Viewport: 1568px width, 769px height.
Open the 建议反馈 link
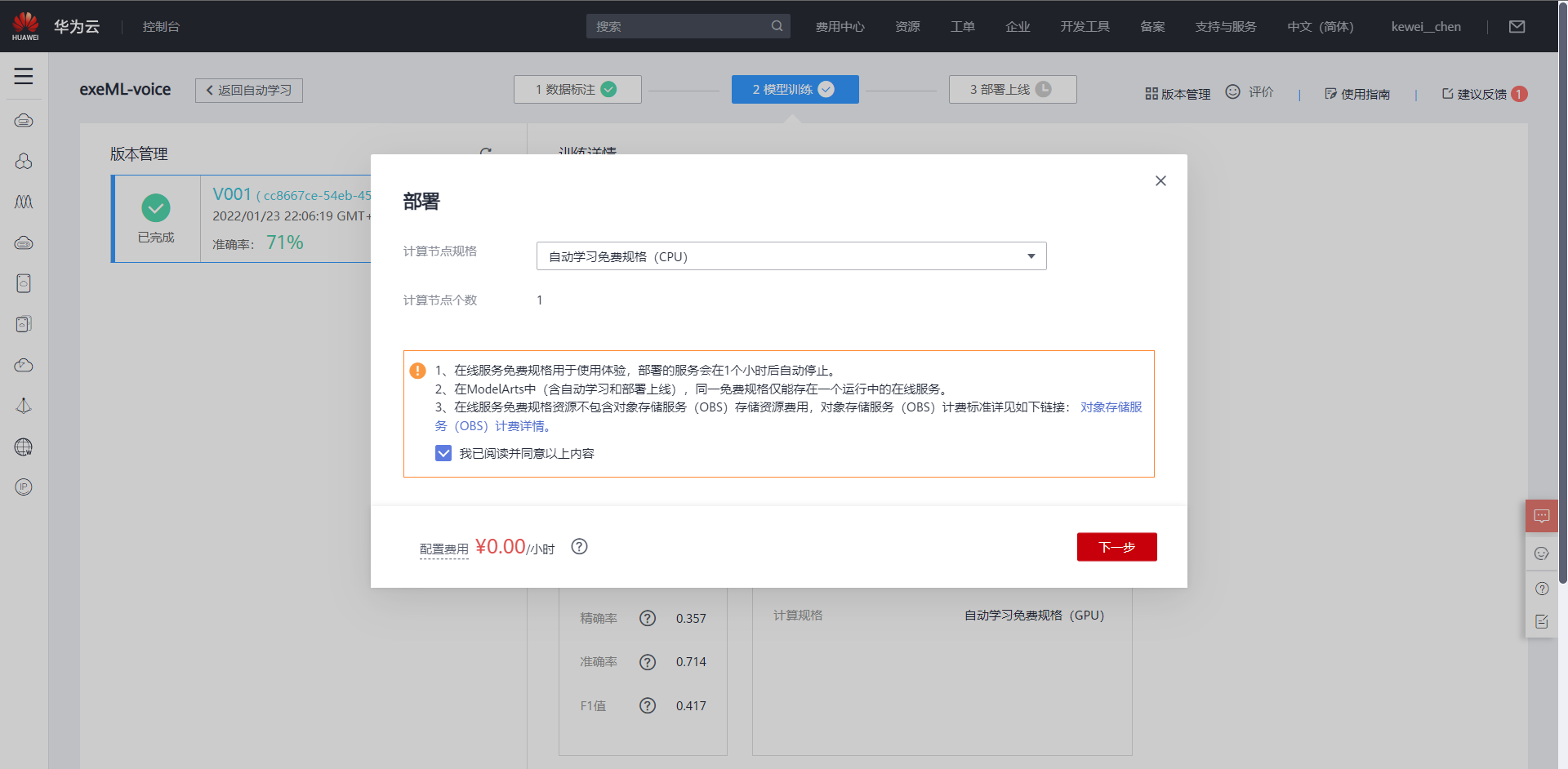1474,94
